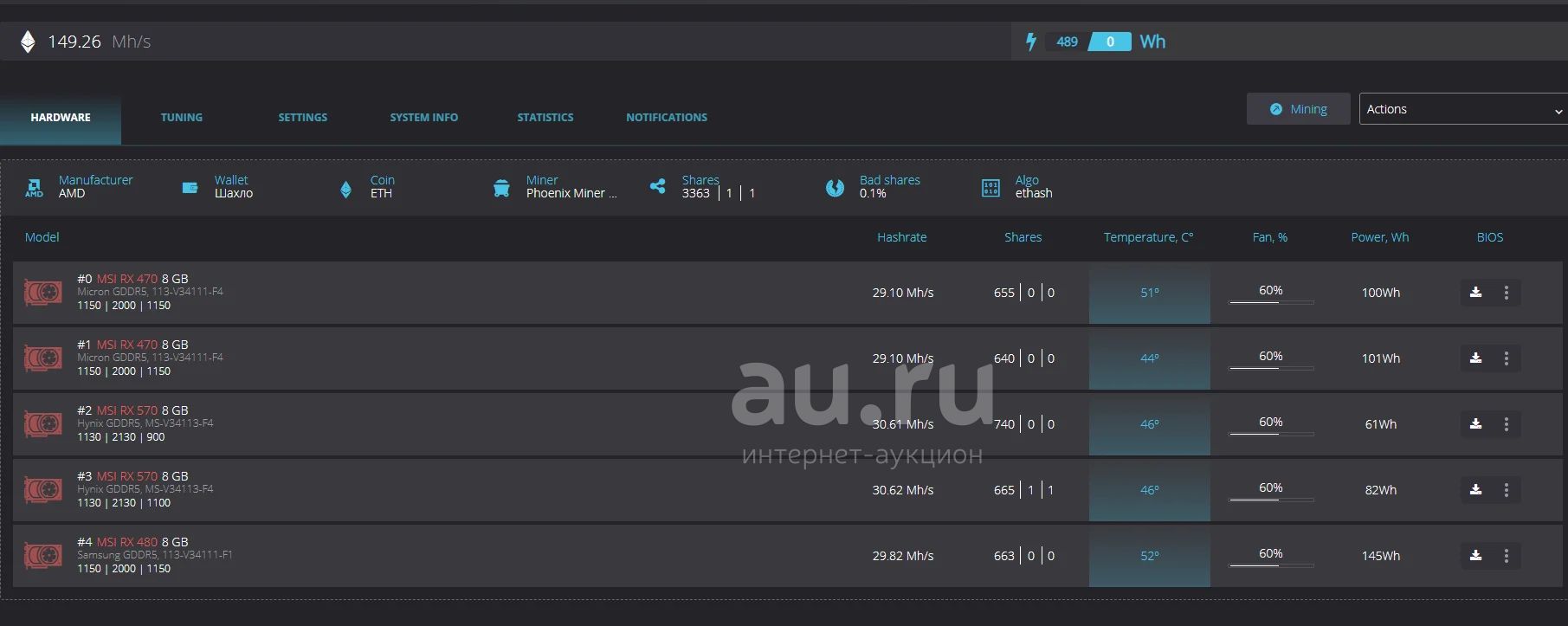Click the Shares share-node icon
This screenshot has height=626, width=1568.
pos(658,186)
